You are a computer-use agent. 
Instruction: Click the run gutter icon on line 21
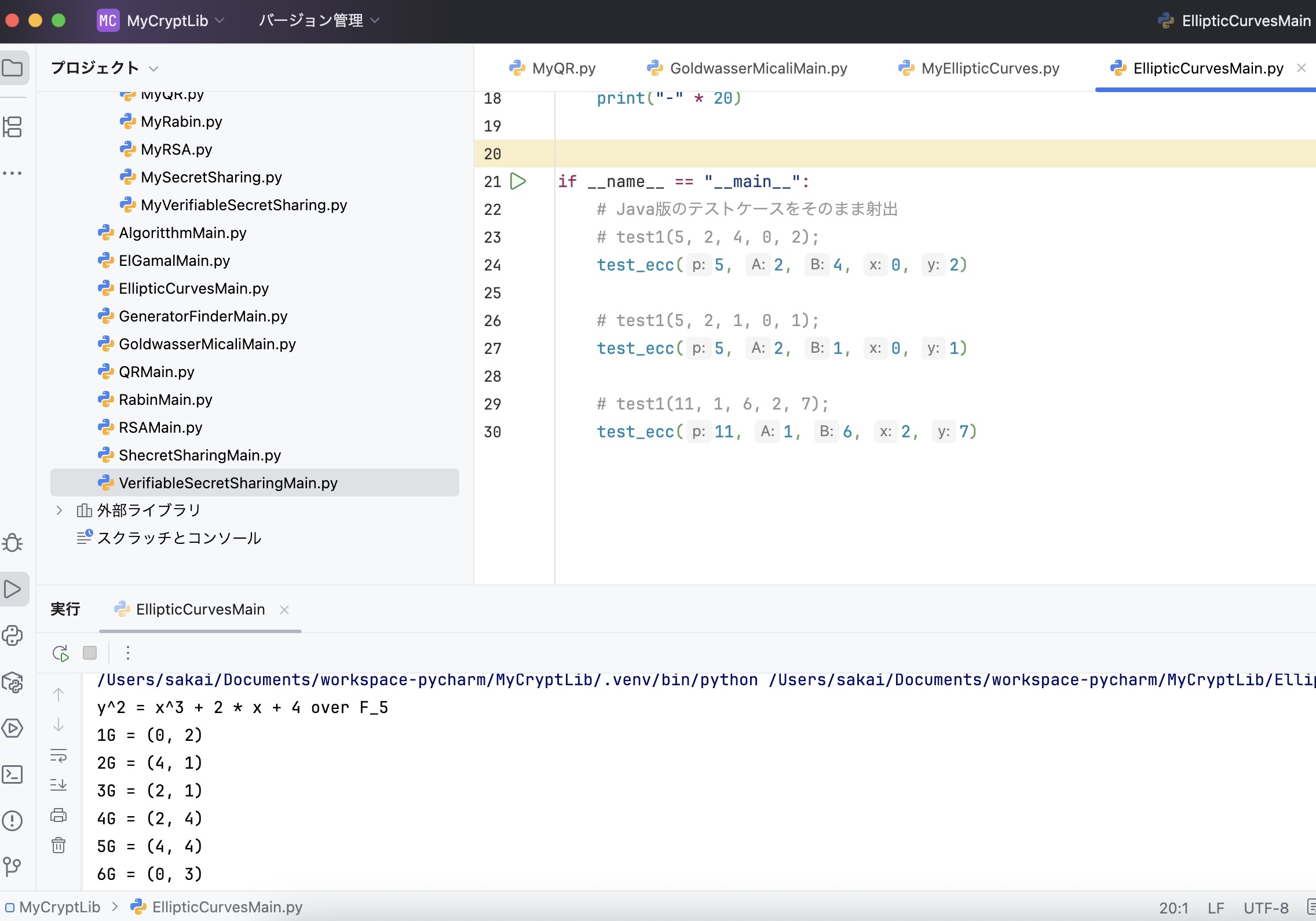click(518, 181)
